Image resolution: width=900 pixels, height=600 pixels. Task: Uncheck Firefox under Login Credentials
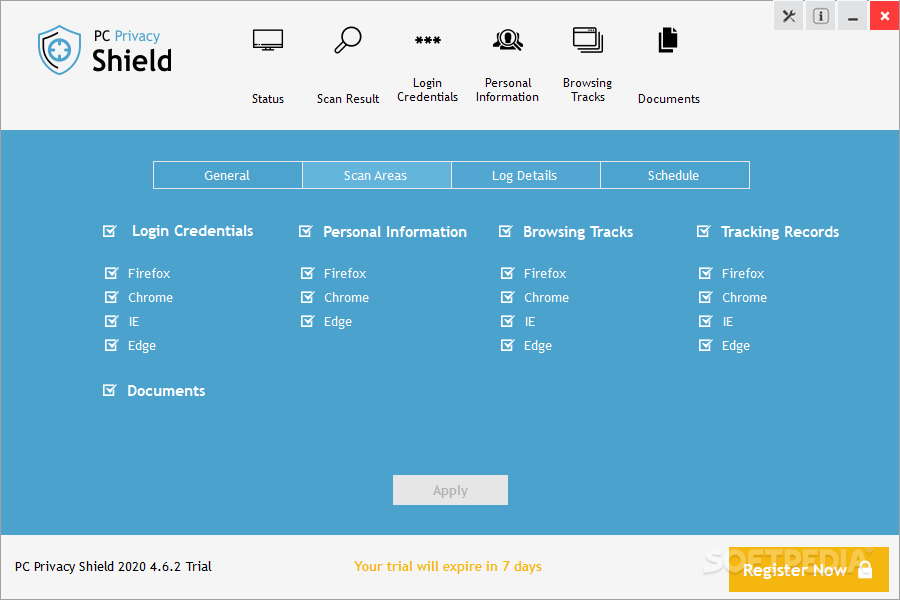click(x=112, y=273)
